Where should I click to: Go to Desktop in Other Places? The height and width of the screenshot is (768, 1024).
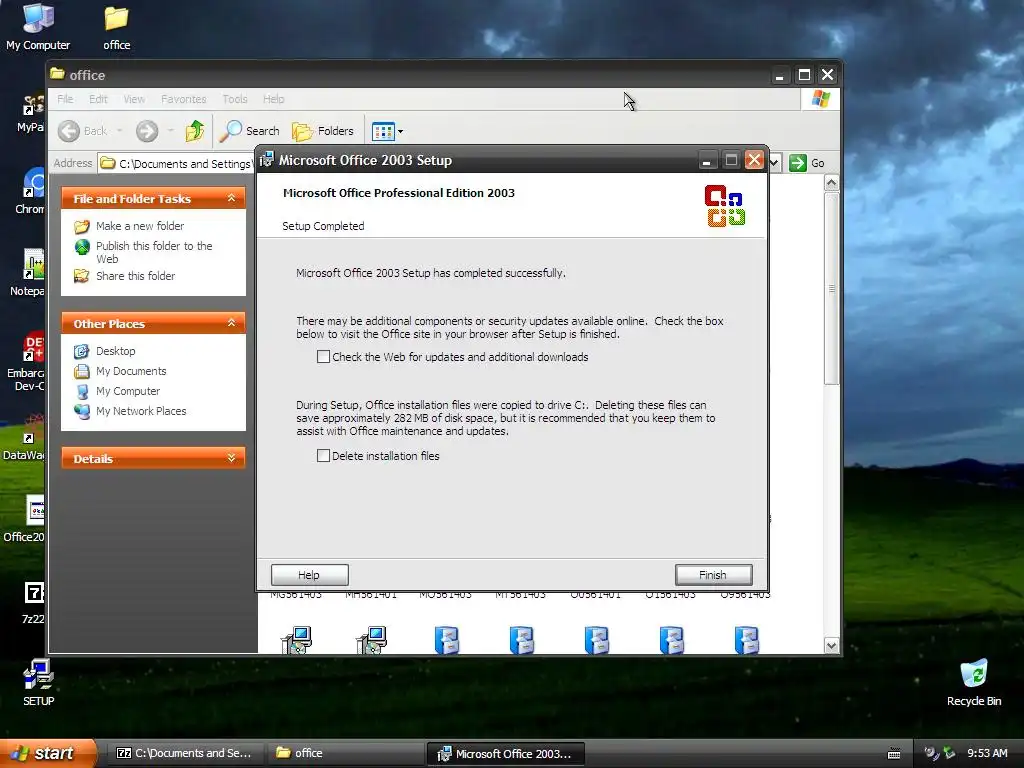[116, 351]
